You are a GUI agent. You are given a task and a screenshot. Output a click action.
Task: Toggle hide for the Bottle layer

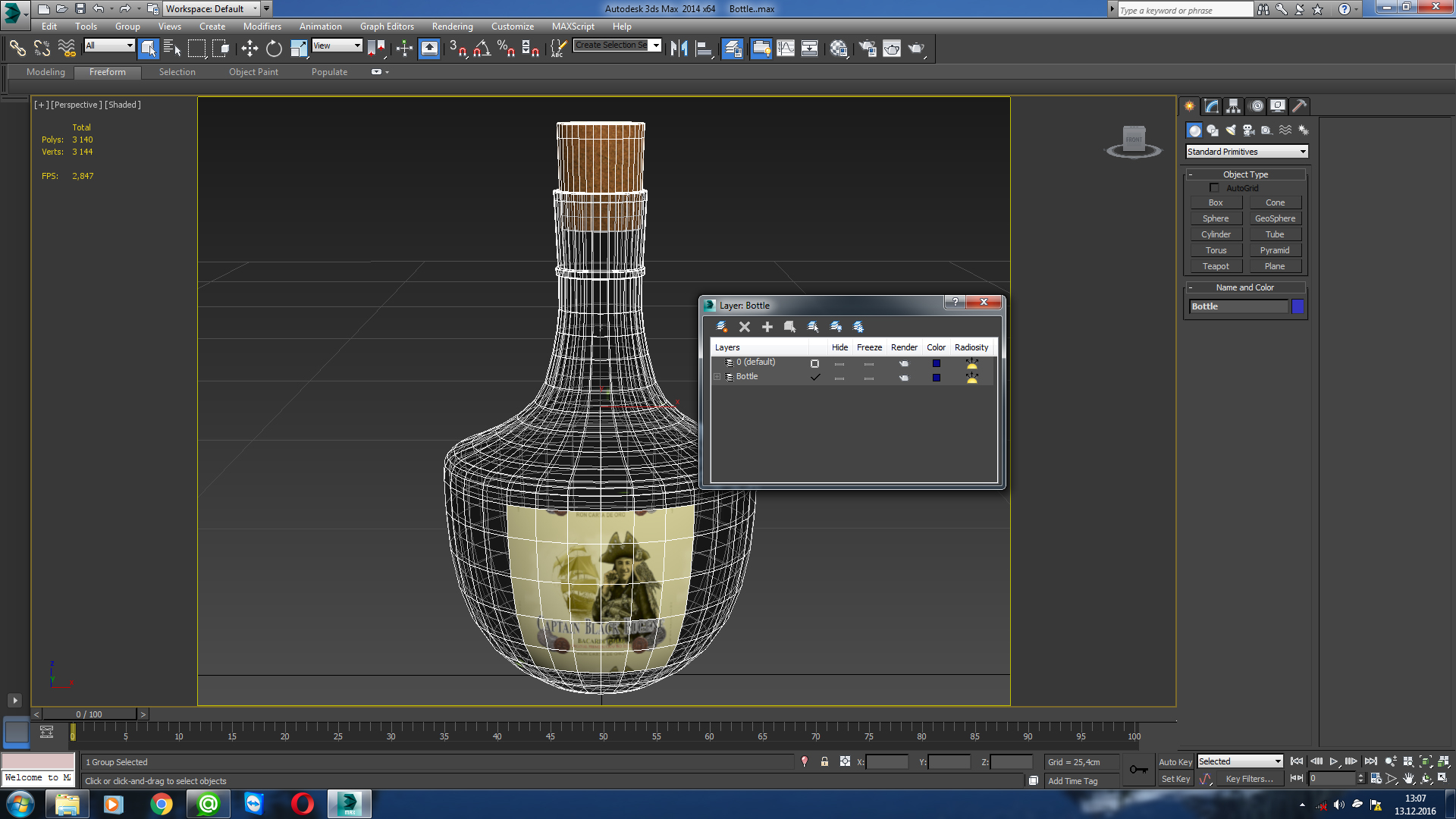pyautogui.click(x=839, y=378)
